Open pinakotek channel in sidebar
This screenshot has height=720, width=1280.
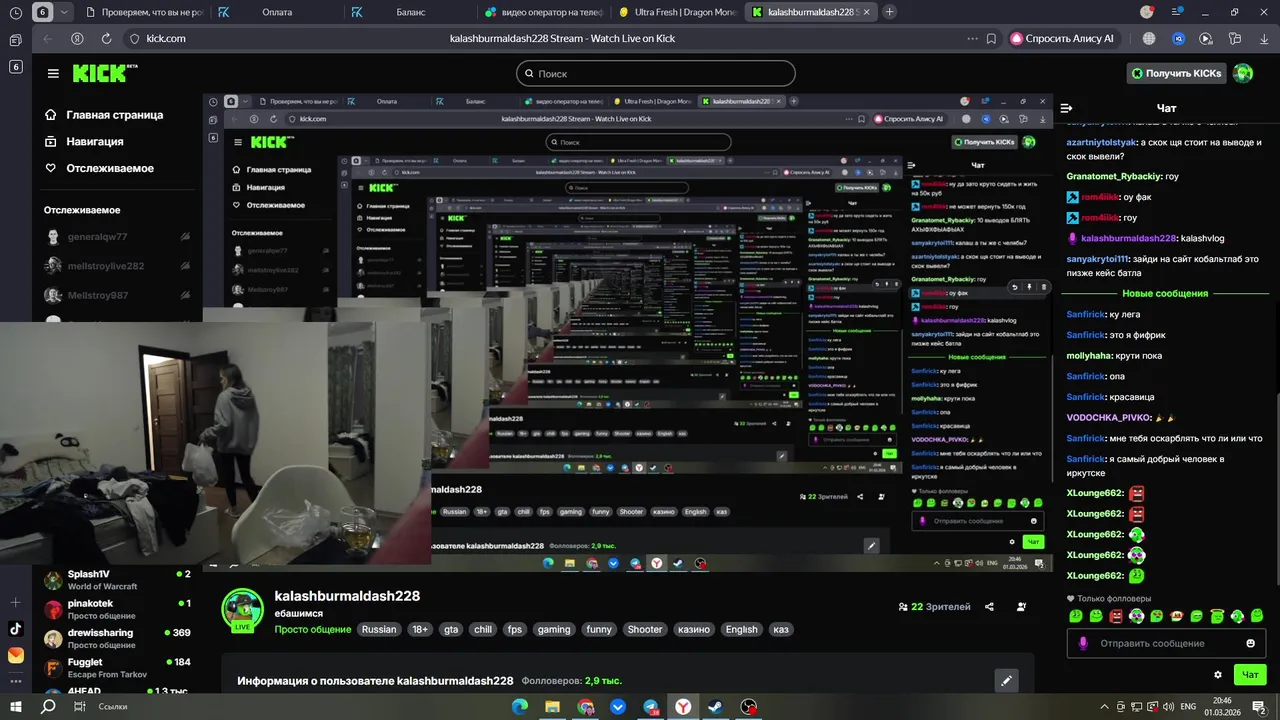118,609
